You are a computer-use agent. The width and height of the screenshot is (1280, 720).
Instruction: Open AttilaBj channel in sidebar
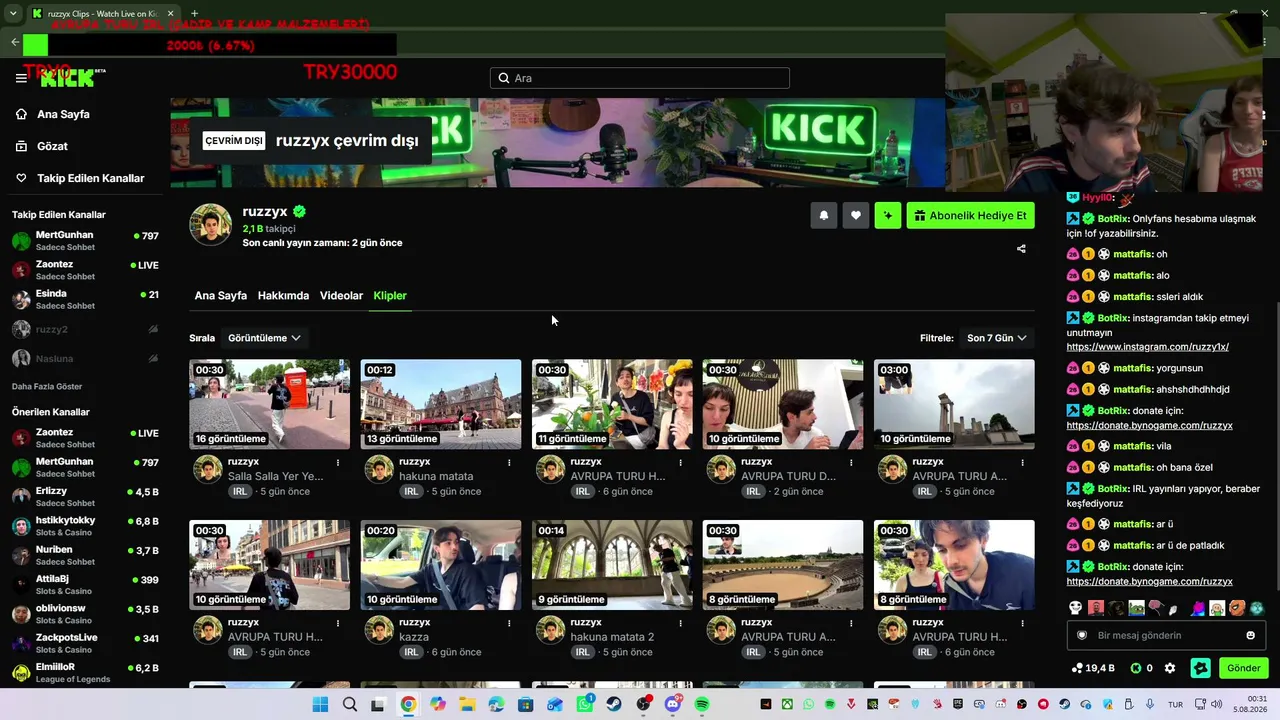pyautogui.click(x=85, y=584)
